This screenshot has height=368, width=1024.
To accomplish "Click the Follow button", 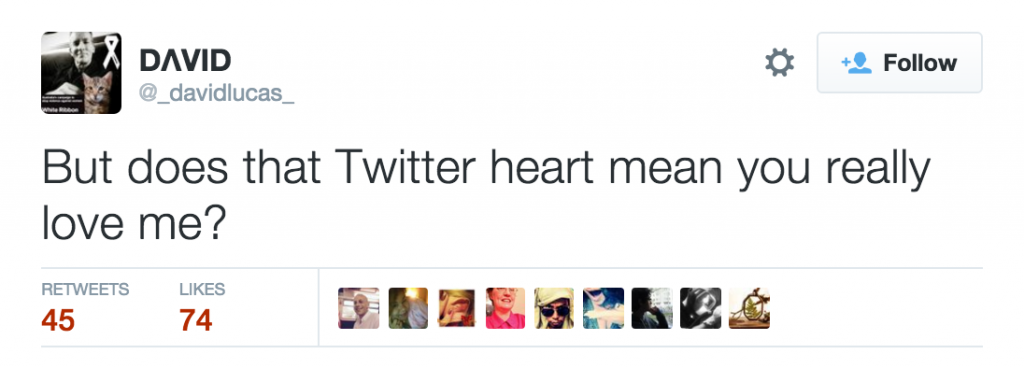I will coord(899,63).
